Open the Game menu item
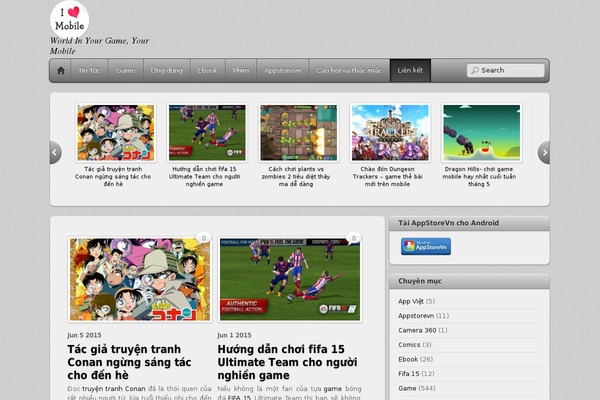600x400 pixels. click(126, 70)
